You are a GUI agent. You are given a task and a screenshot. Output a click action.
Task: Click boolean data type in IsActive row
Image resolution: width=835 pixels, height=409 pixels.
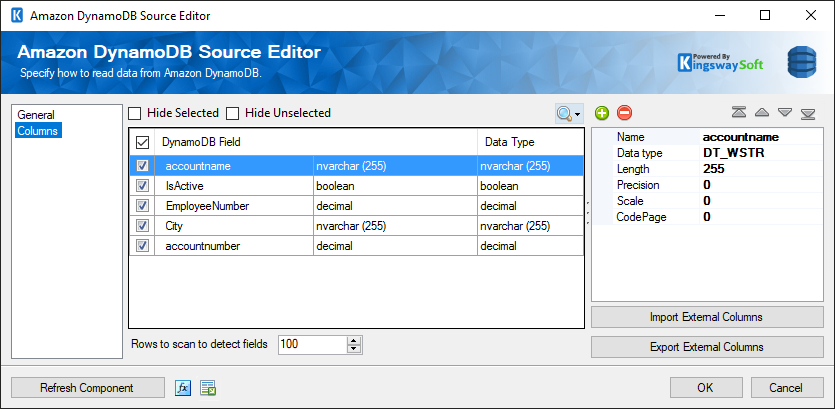[x=530, y=186]
